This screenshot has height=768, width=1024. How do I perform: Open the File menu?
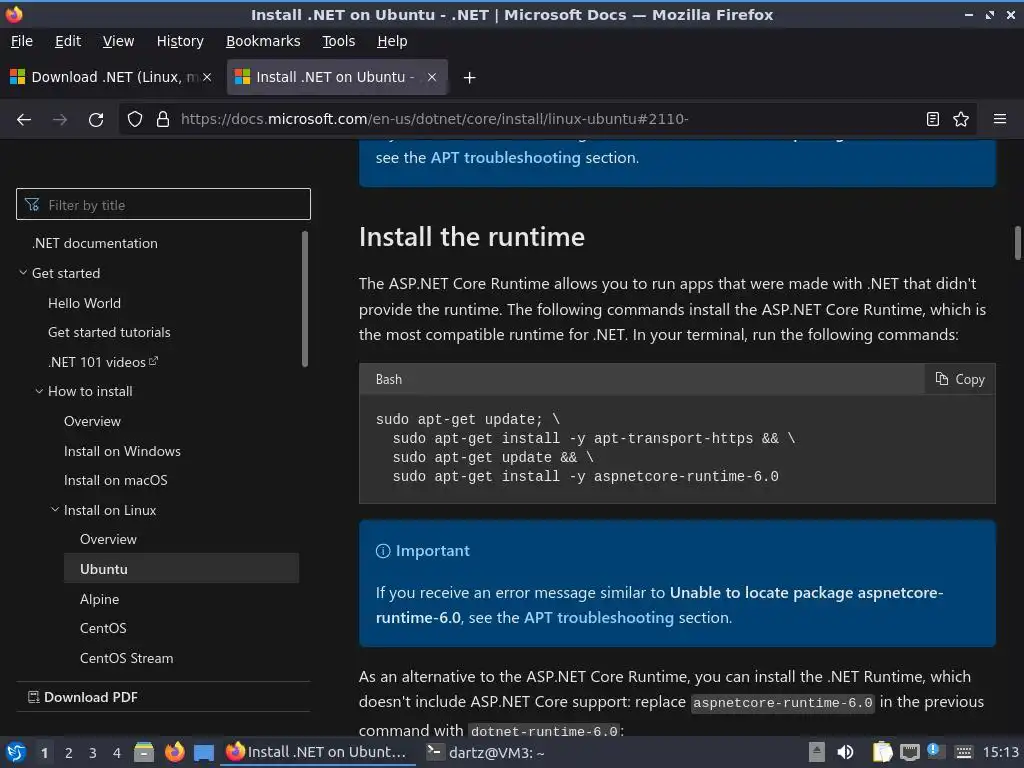tap(22, 41)
